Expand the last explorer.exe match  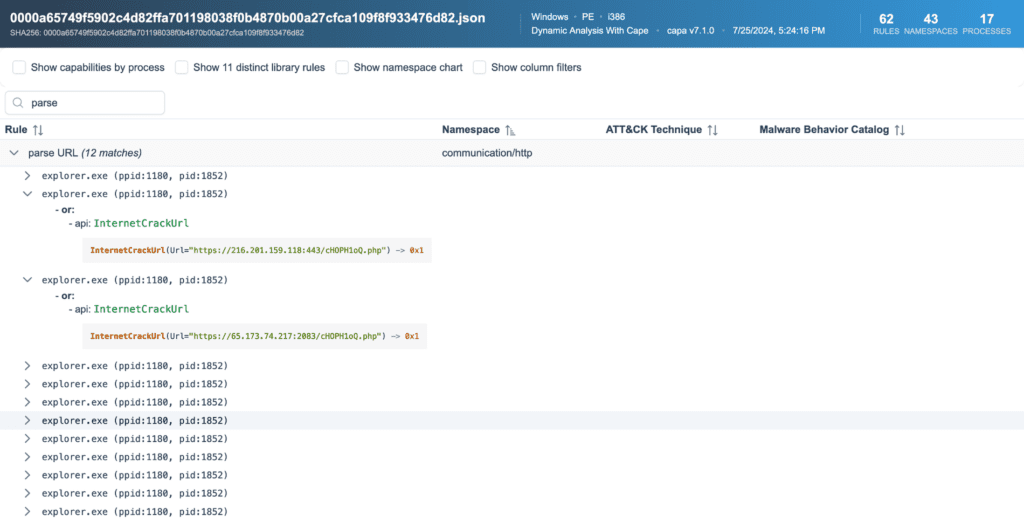click(28, 512)
